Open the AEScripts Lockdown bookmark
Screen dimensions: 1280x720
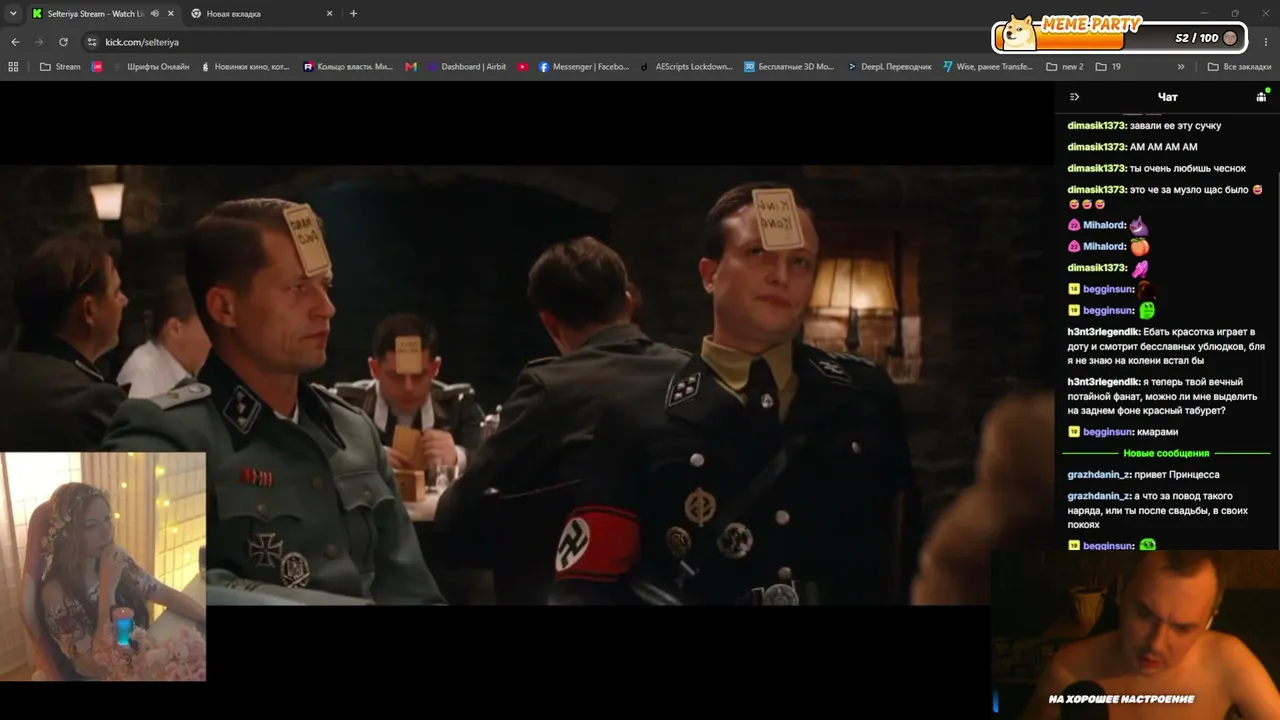(686, 67)
